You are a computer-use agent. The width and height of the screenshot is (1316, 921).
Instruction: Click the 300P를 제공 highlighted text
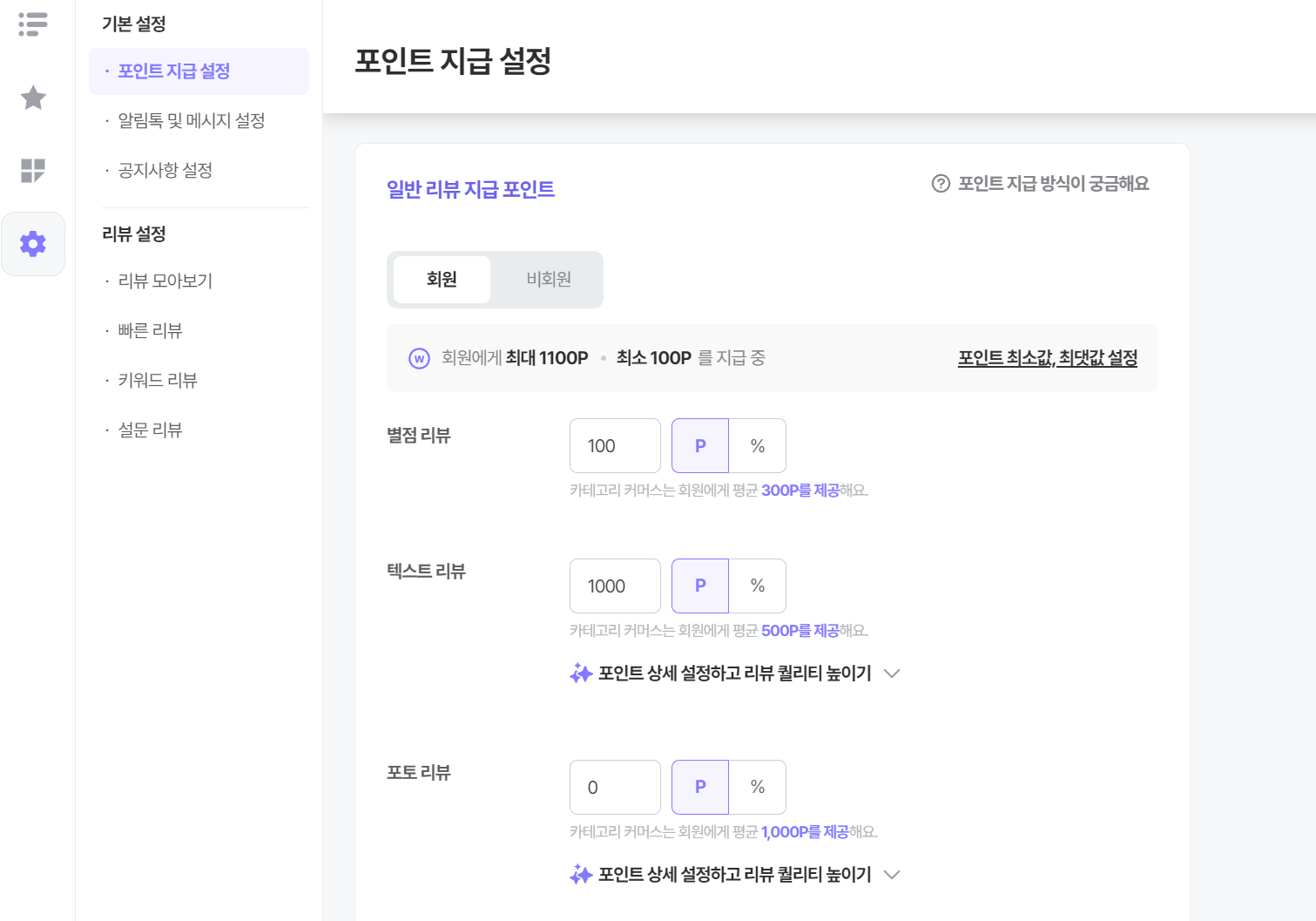coord(800,491)
